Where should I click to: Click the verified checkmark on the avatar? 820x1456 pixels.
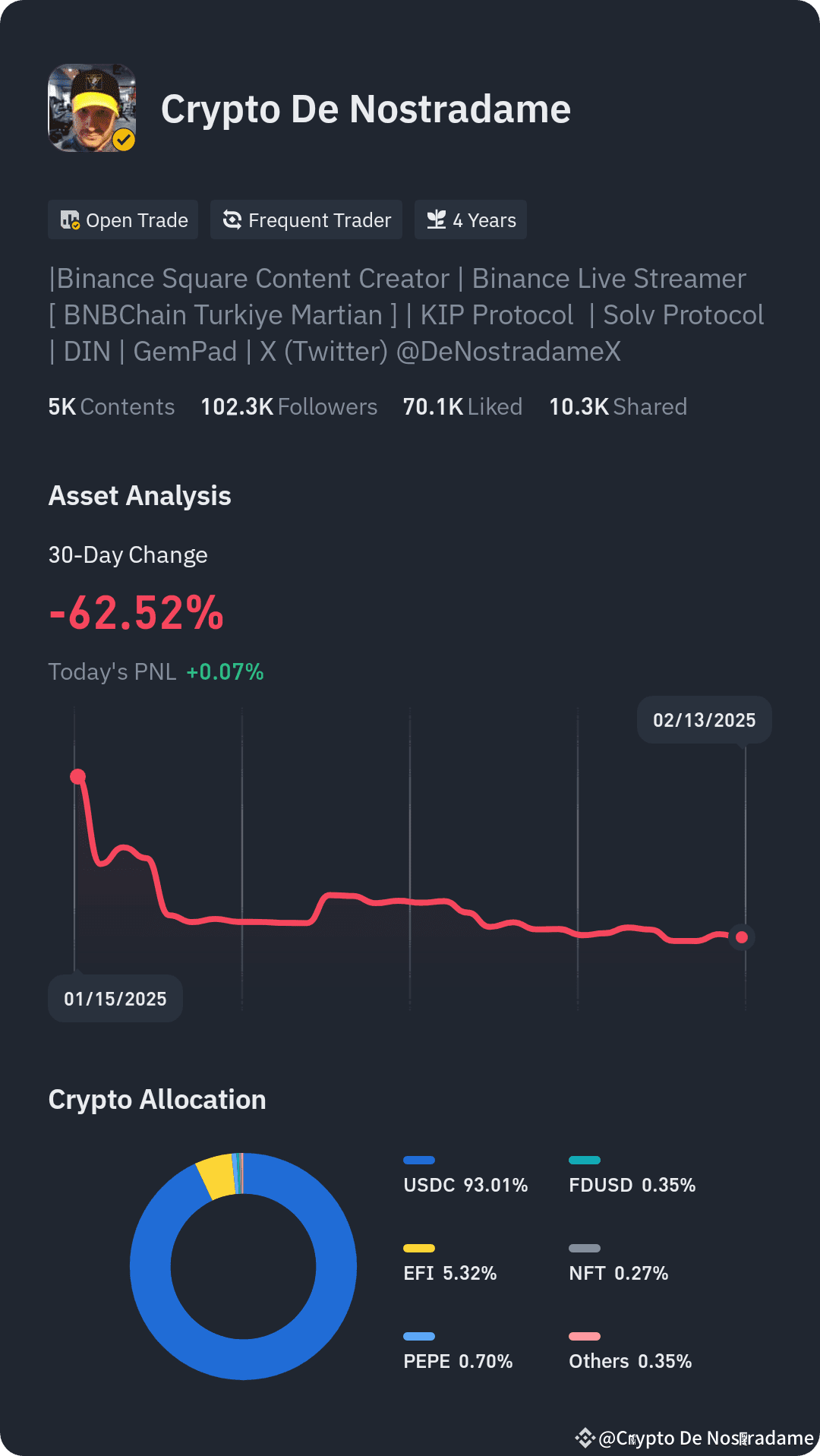pos(125,141)
